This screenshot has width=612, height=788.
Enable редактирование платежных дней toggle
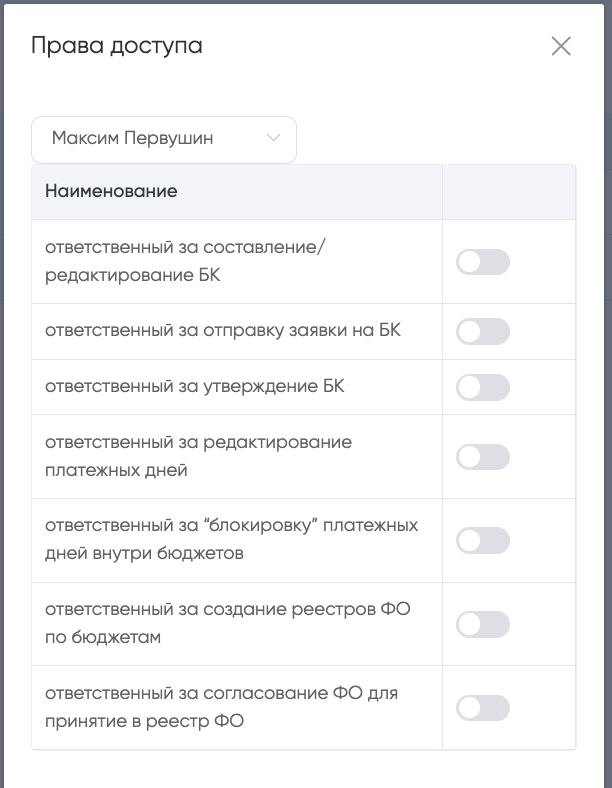pyautogui.click(x=483, y=457)
